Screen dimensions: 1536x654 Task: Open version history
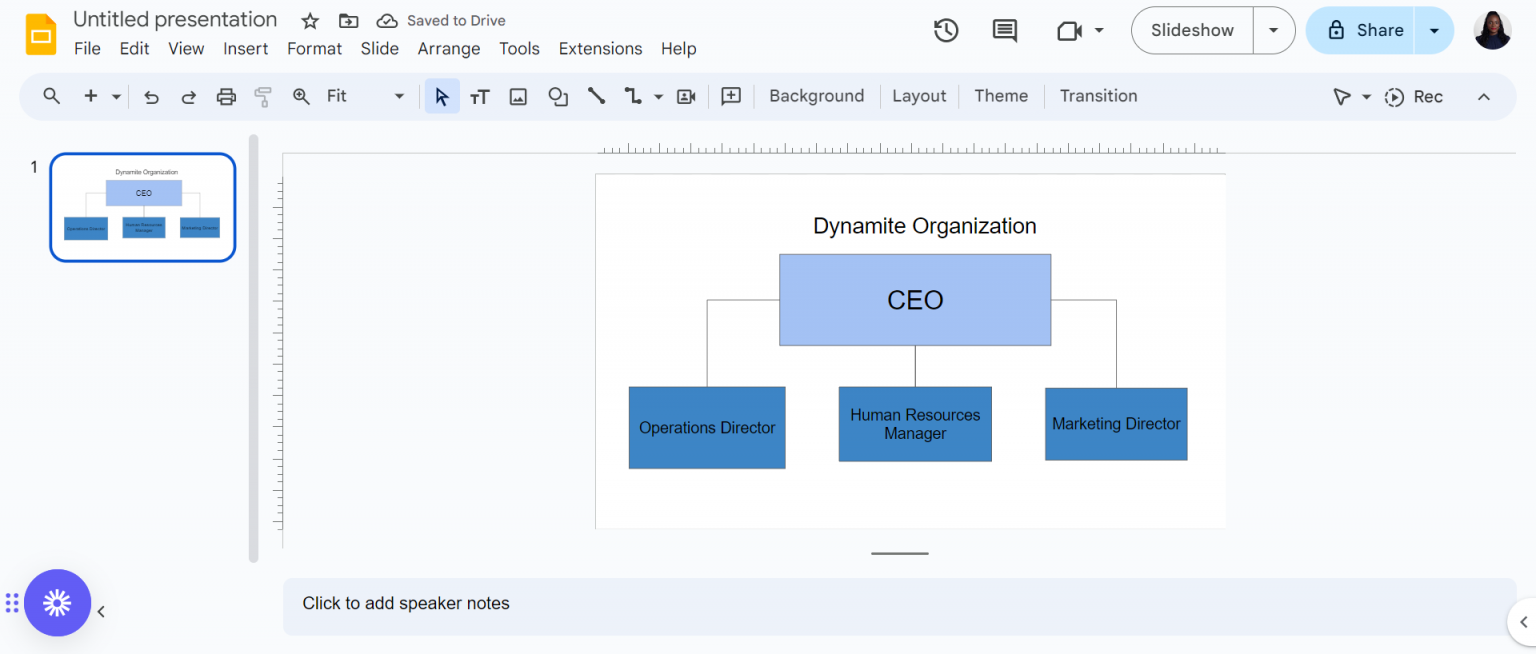[x=945, y=31]
